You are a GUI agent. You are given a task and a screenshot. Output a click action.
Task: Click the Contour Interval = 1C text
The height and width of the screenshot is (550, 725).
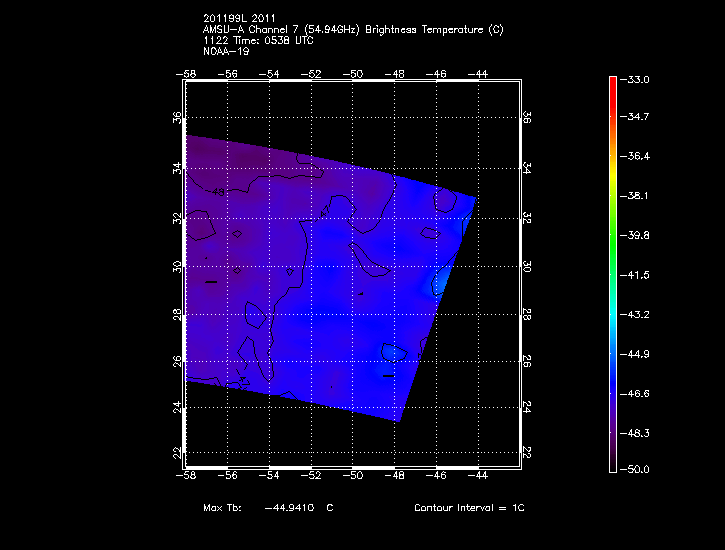[469, 508]
